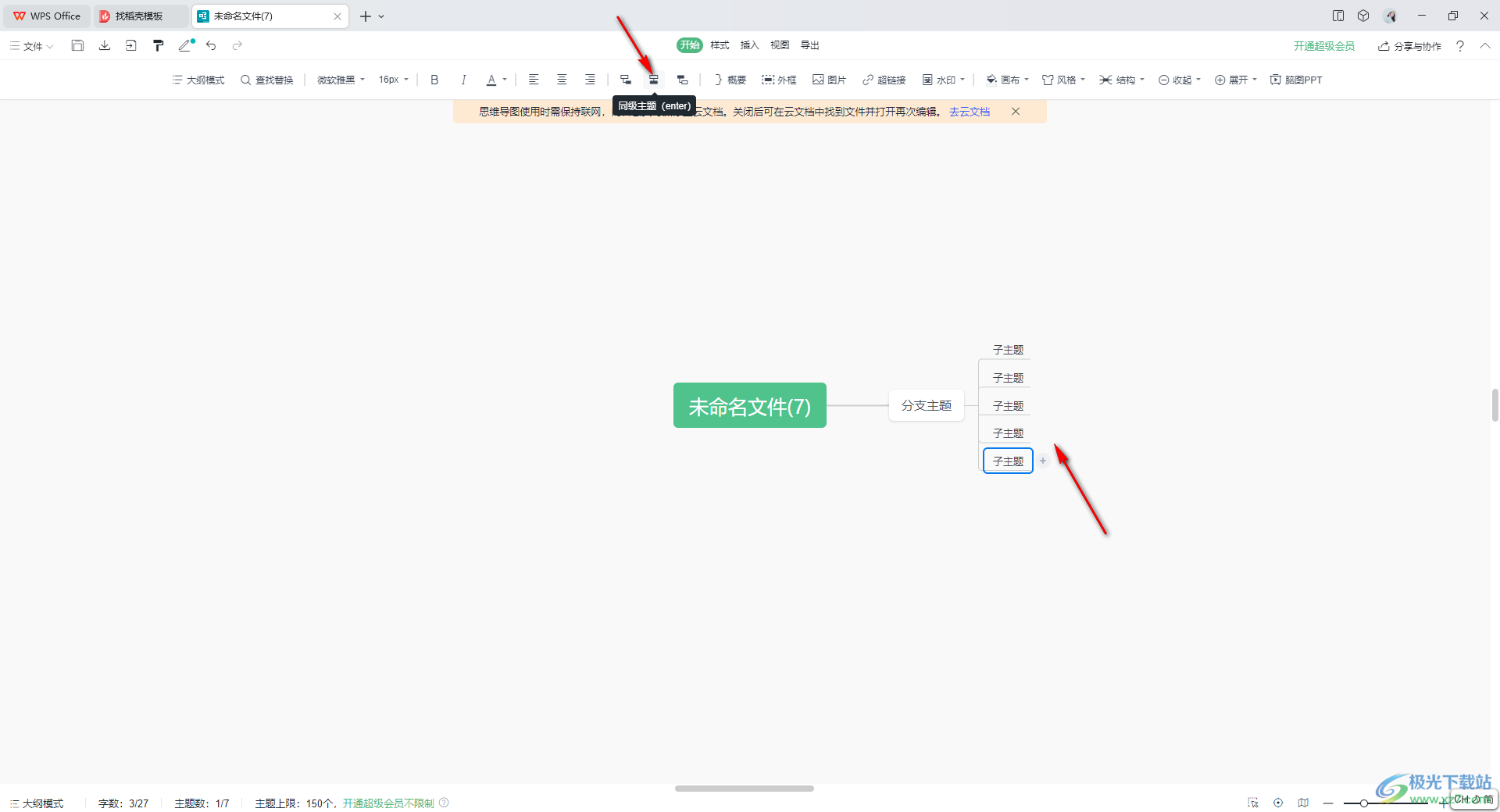Close the orange notification banner
The image size is (1500, 812).
click(1016, 112)
